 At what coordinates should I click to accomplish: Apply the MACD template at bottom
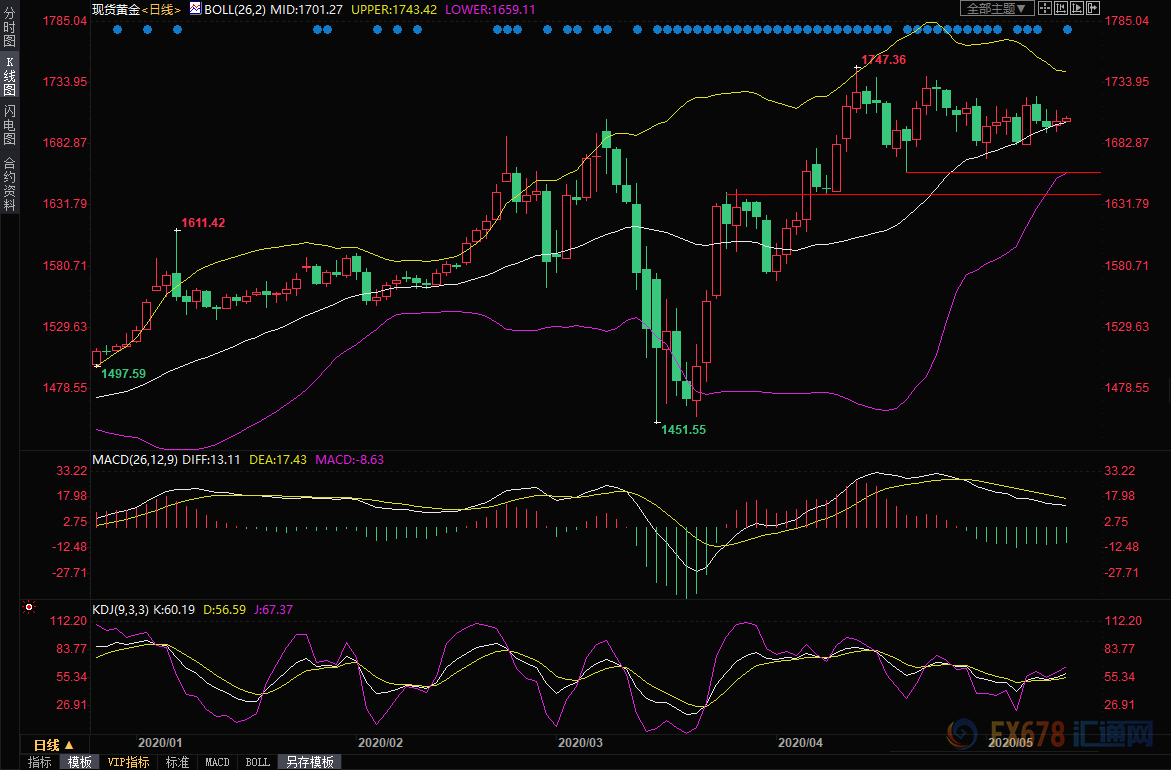click(x=217, y=762)
